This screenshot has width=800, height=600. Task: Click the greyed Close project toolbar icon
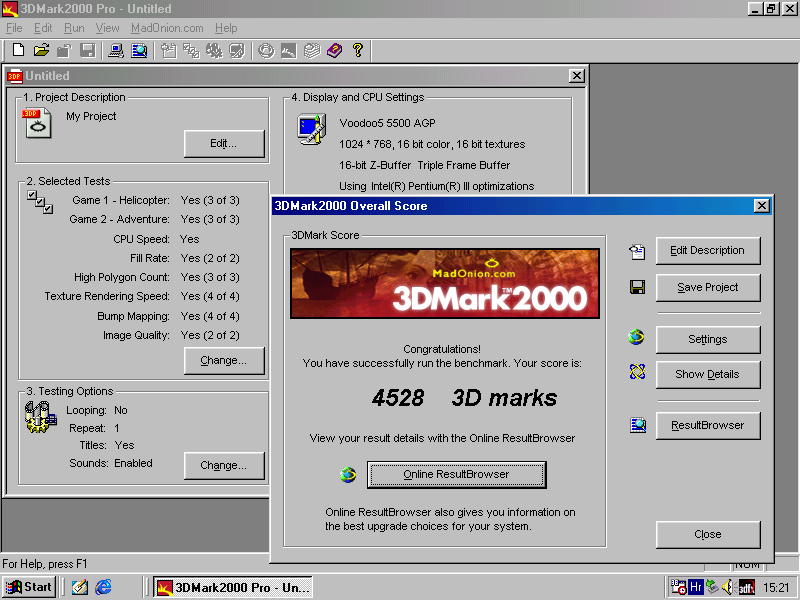coord(64,50)
